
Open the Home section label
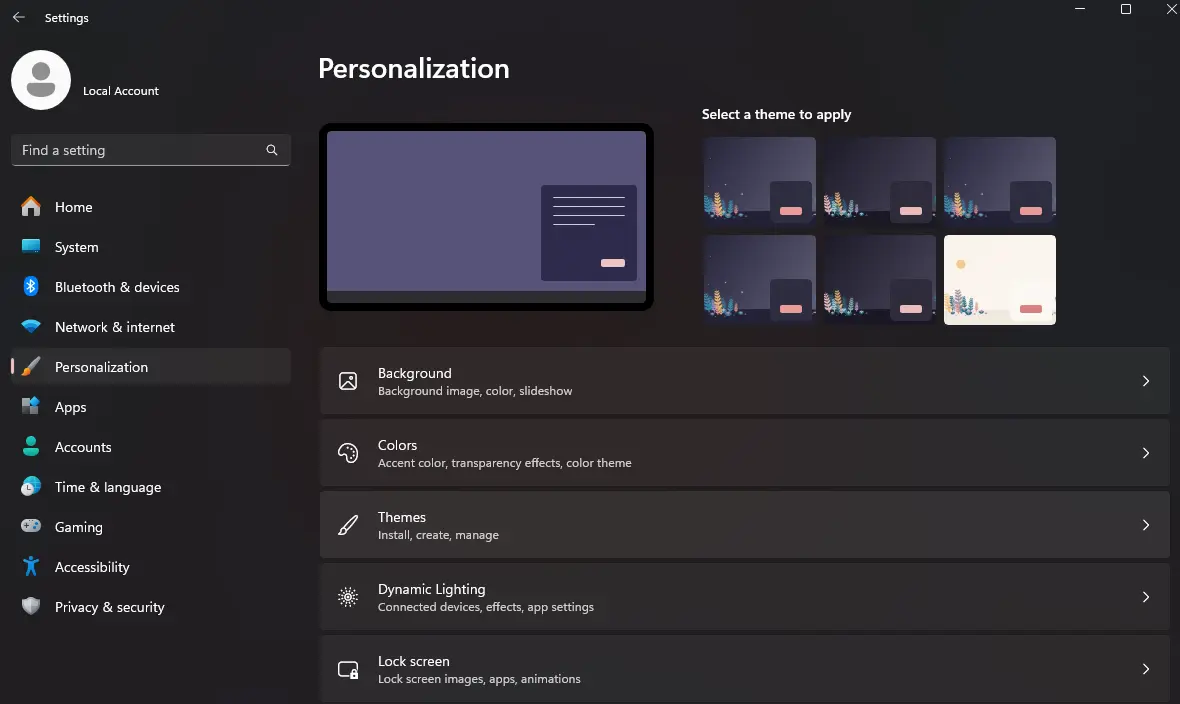point(74,207)
